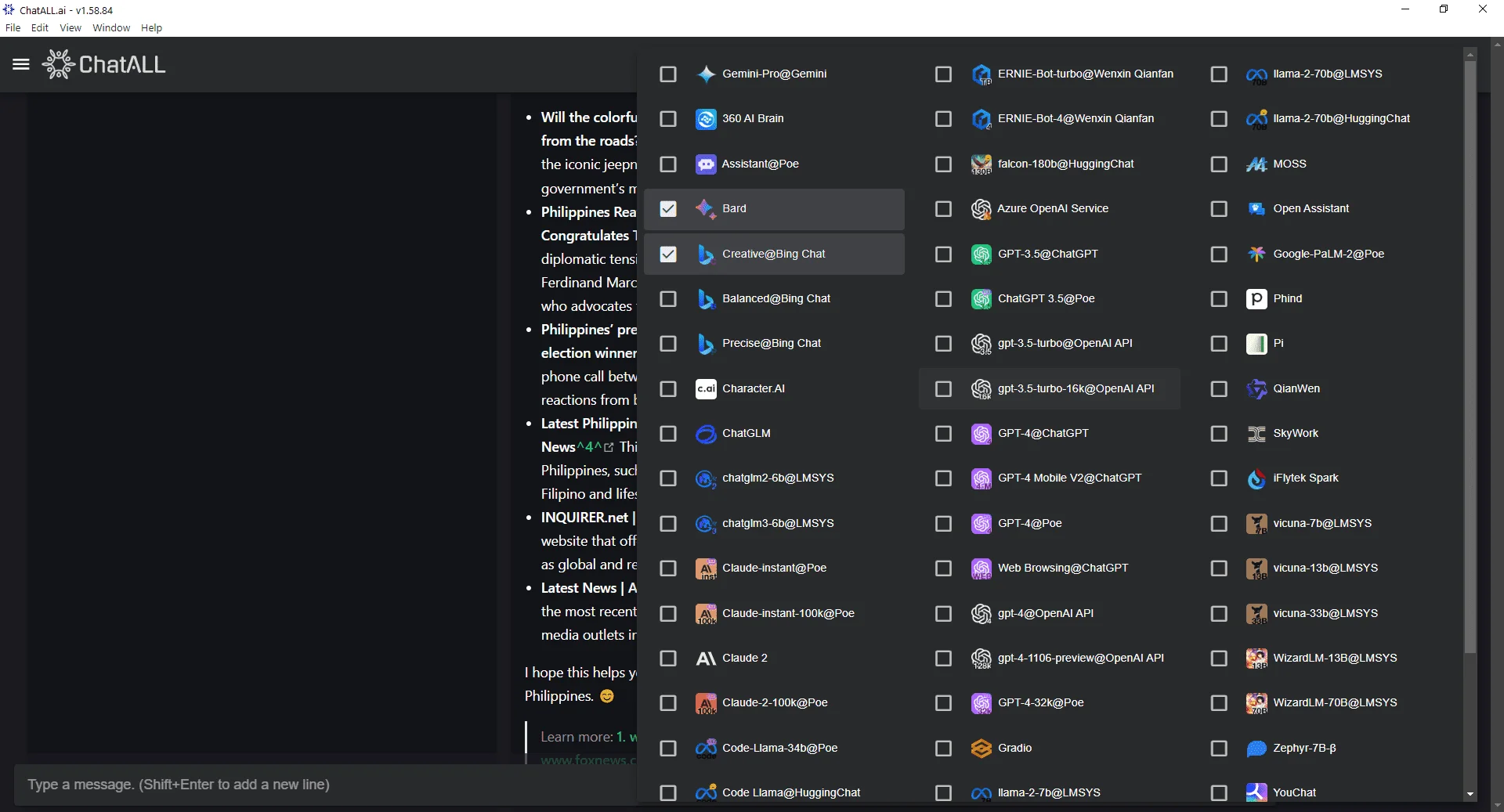
Task: Open the hamburger navigation menu
Action: (x=21, y=64)
